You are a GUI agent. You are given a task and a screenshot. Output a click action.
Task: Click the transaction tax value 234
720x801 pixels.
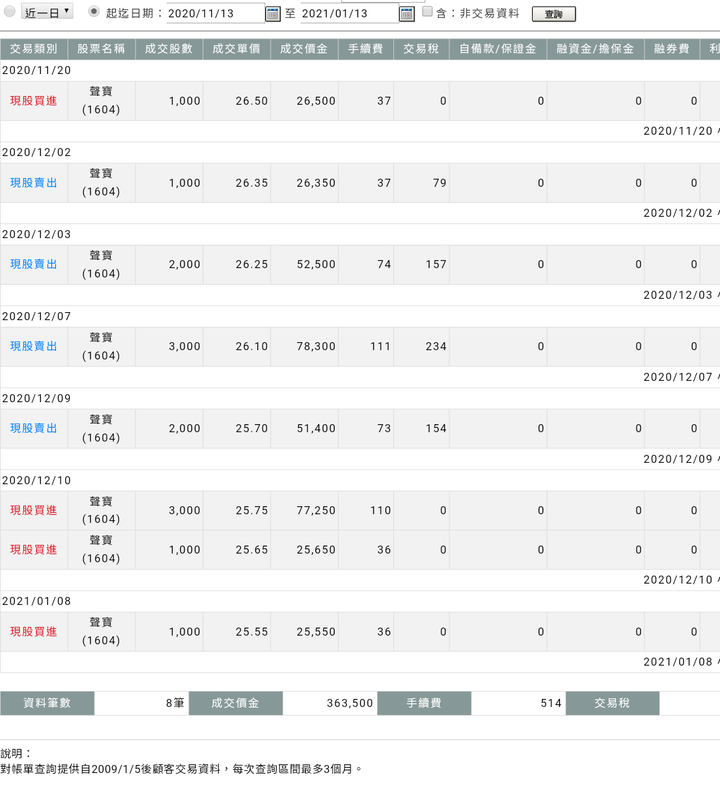(436, 346)
